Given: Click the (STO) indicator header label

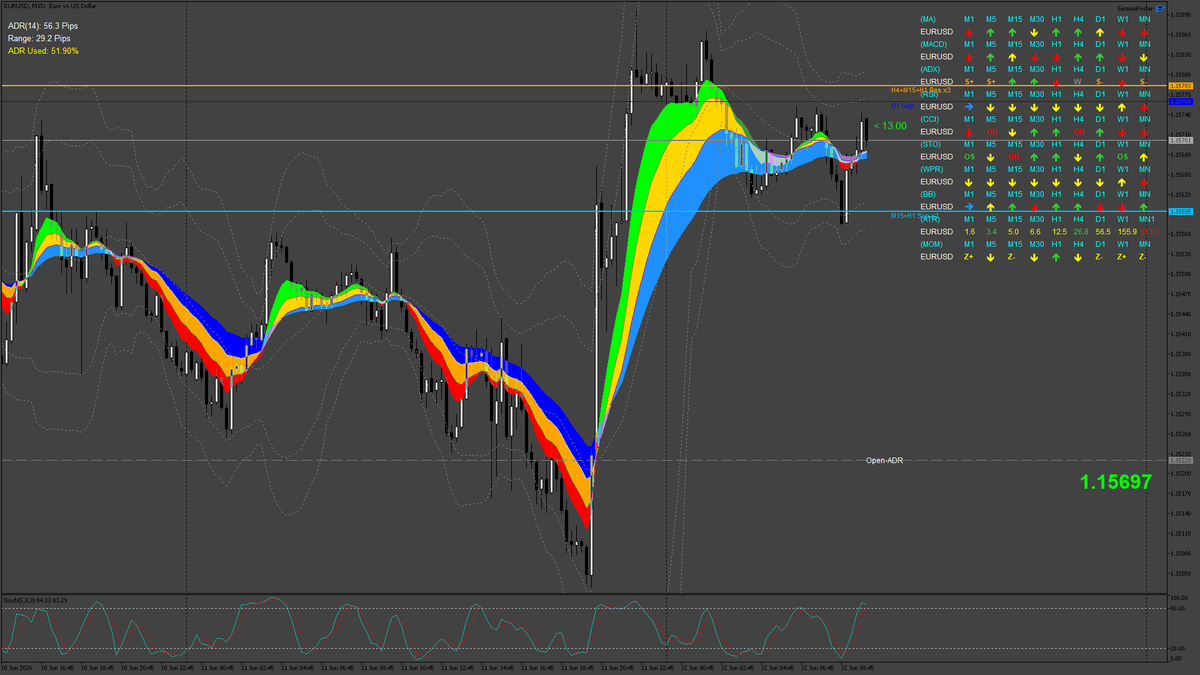Looking at the screenshot, I should click(931, 144).
